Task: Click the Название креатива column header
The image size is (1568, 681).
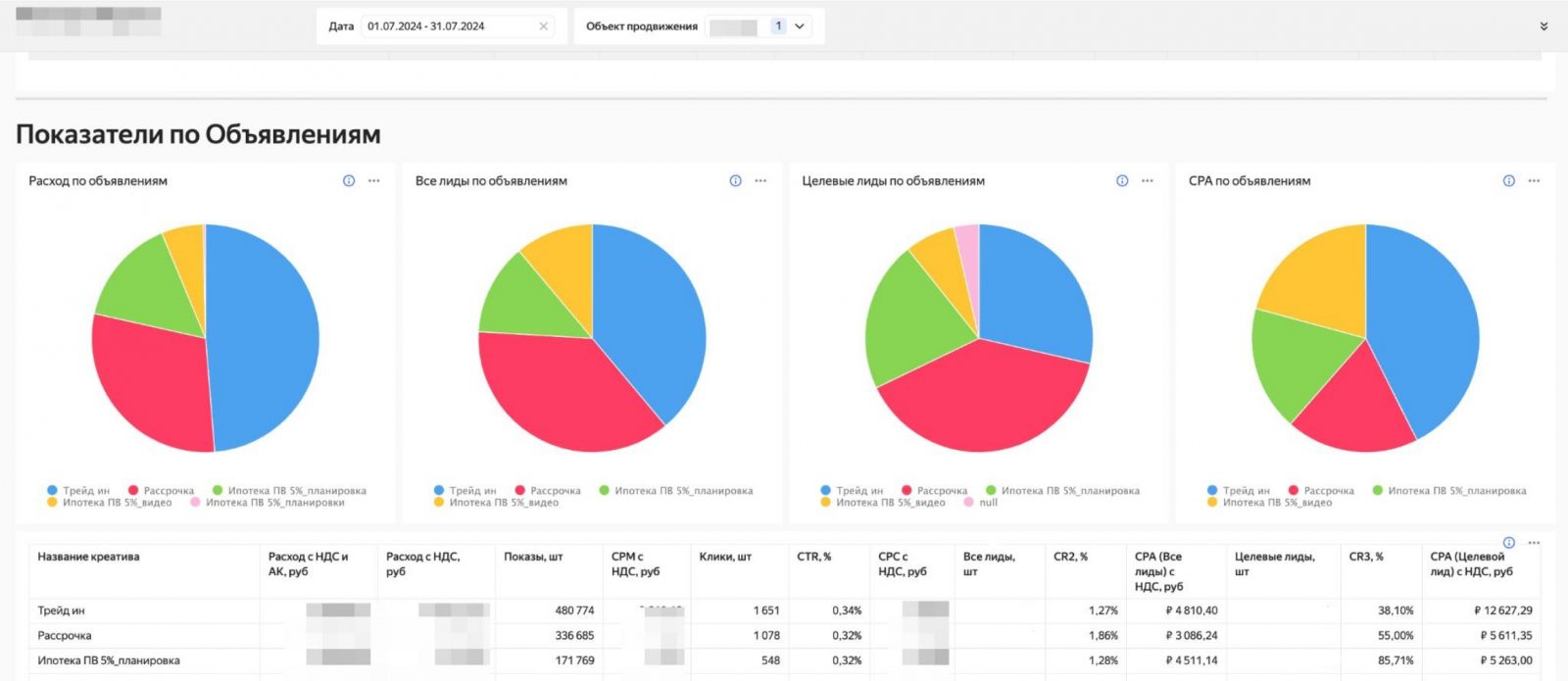Action: [88, 557]
